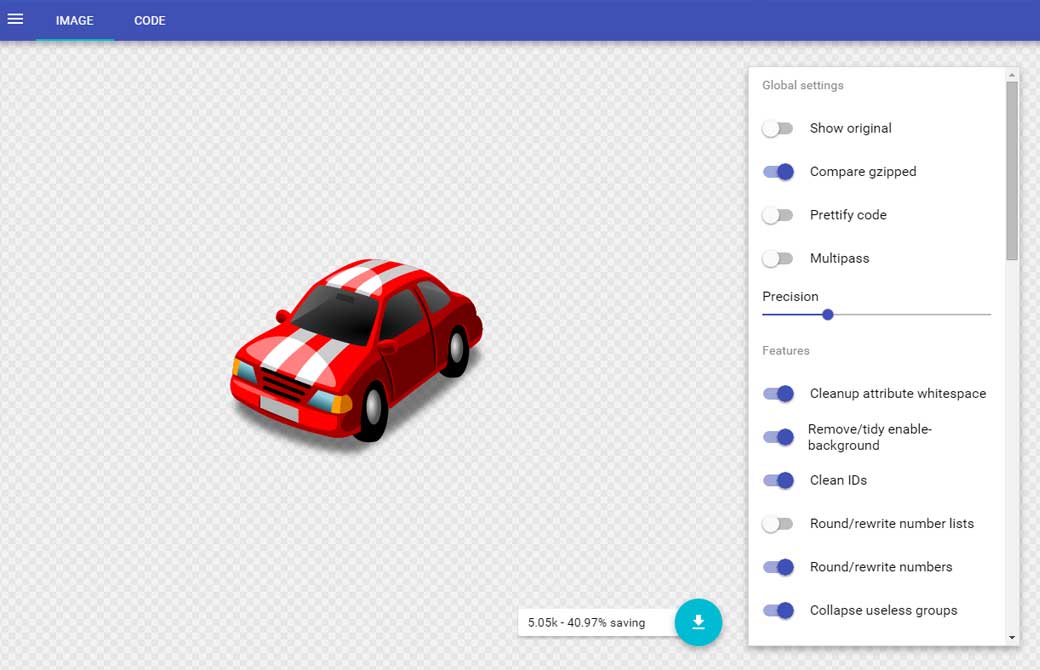Screen dimensions: 1040x670
Task: Disable Compare gzipped toggle
Action: click(778, 172)
